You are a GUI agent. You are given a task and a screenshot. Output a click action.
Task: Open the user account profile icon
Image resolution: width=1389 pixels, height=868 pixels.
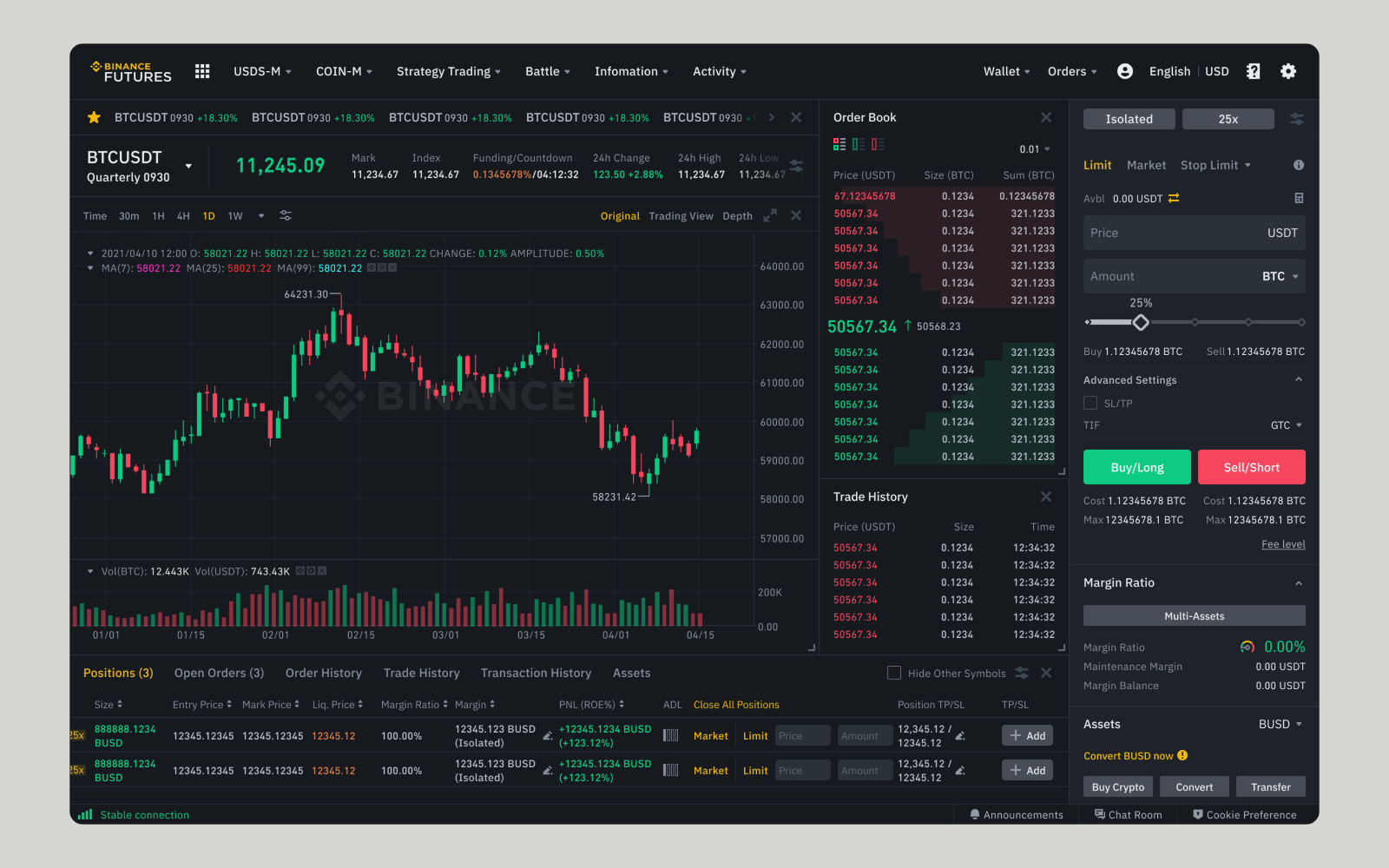[x=1125, y=71]
